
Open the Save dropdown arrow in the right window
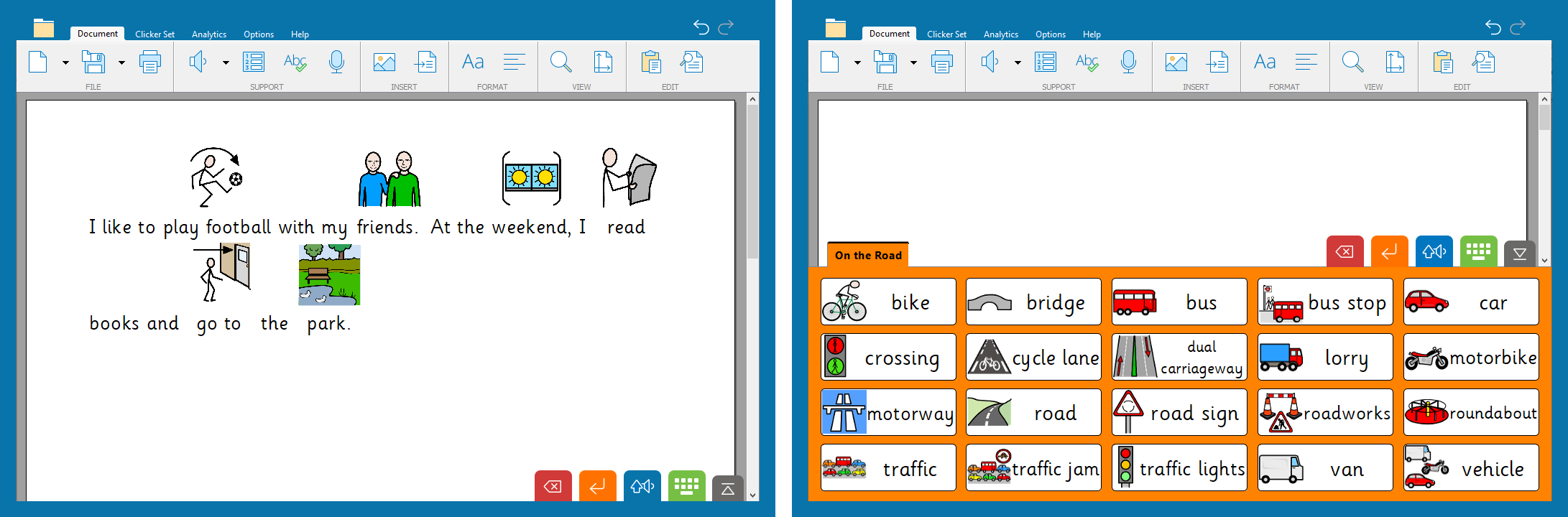point(913,63)
